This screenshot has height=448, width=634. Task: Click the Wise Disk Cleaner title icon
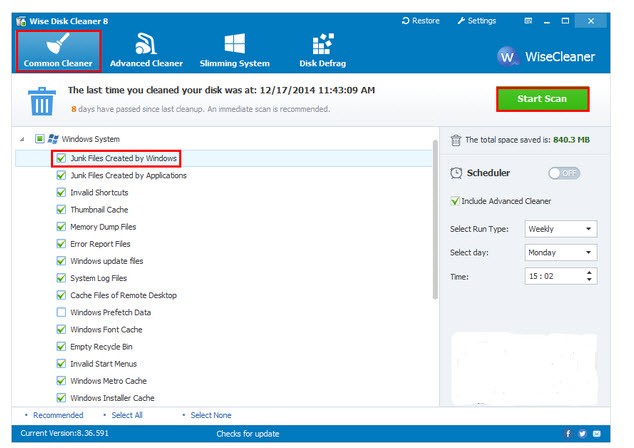(21, 21)
